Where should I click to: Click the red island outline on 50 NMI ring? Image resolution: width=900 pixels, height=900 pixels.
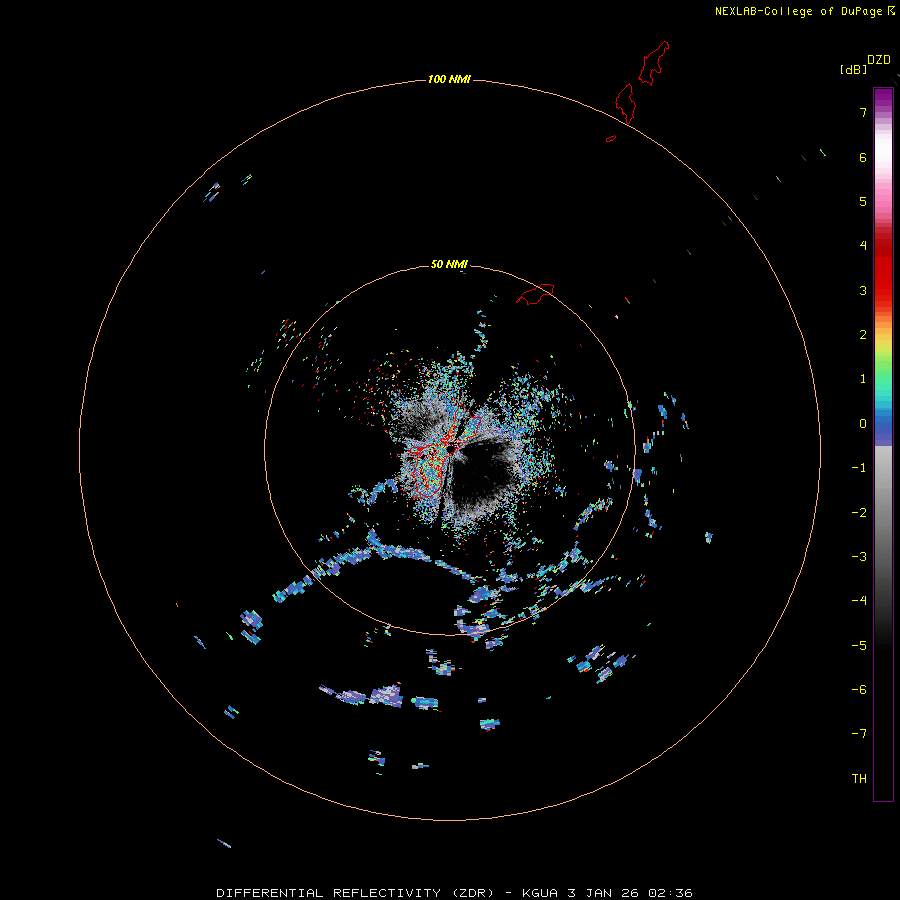point(535,294)
